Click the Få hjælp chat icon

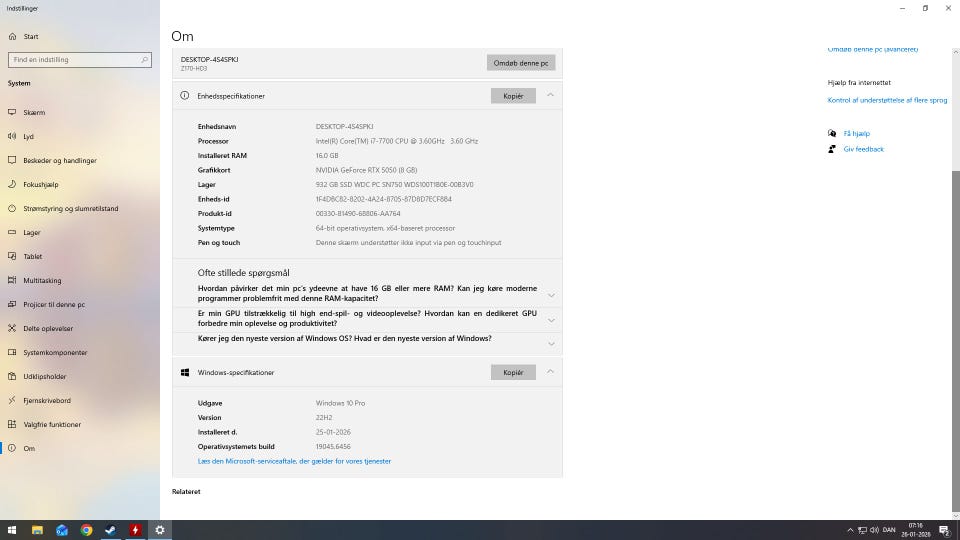[832, 133]
